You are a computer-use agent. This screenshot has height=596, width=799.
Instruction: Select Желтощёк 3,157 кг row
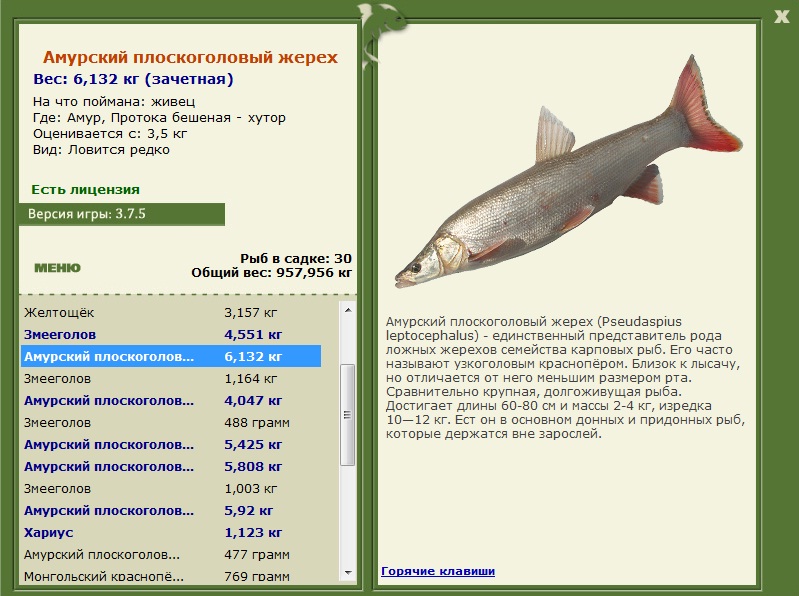pos(171,312)
